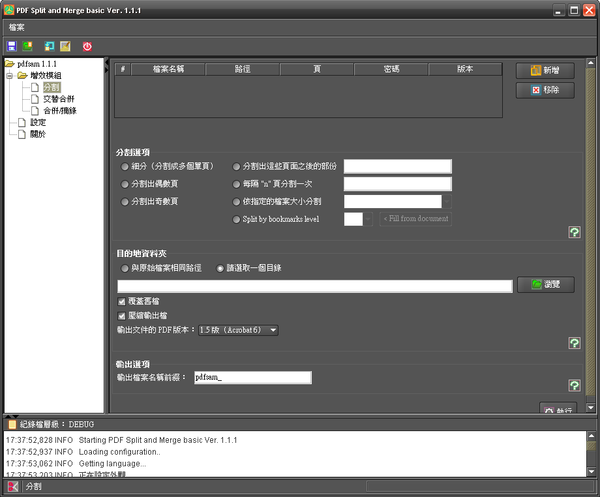Viewport: 600px width, 497px height.
Task: Select 與原始檔案相同路徑 radio button
Action: [x=124, y=268]
